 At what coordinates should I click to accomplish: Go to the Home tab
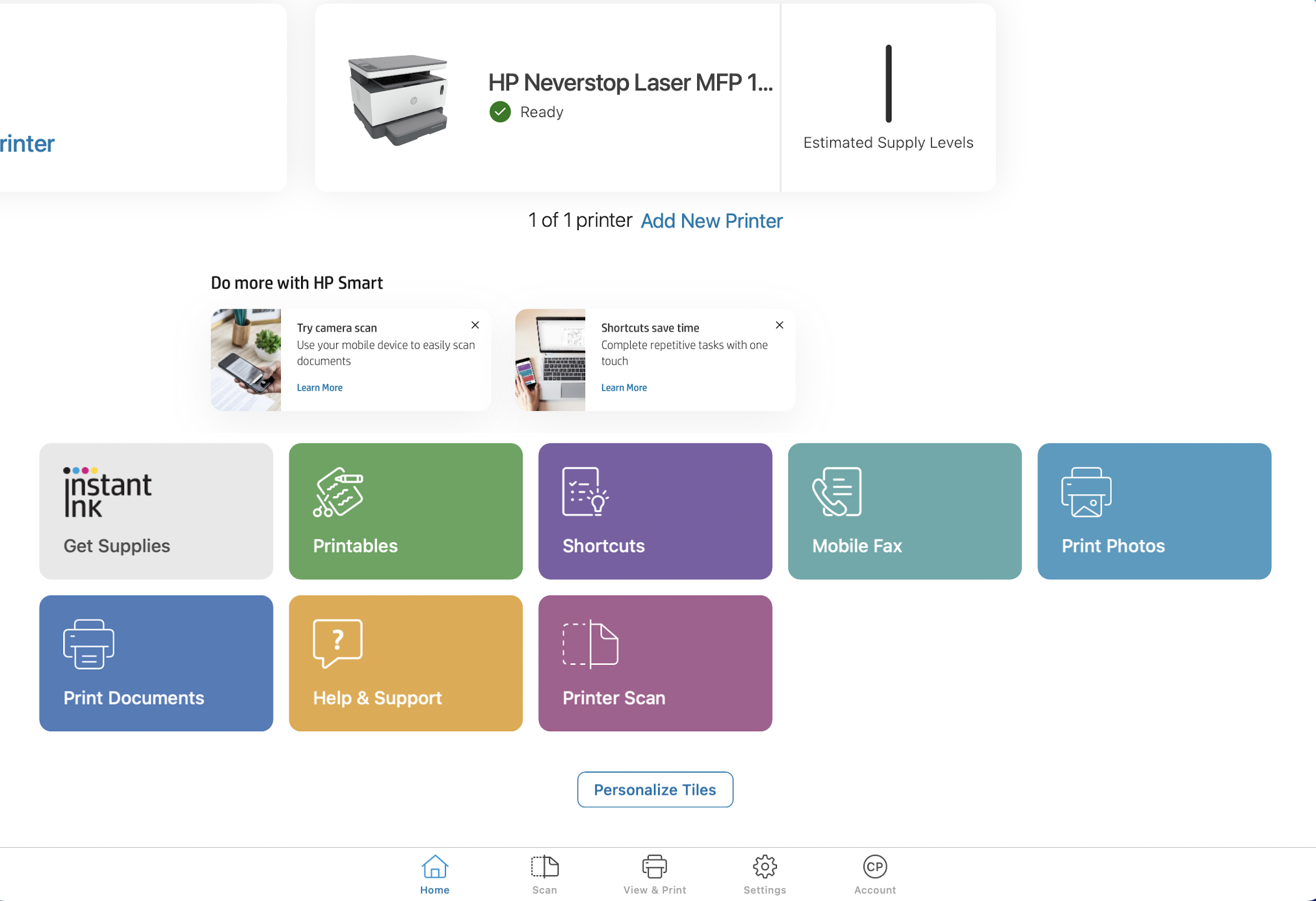click(434, 874)
